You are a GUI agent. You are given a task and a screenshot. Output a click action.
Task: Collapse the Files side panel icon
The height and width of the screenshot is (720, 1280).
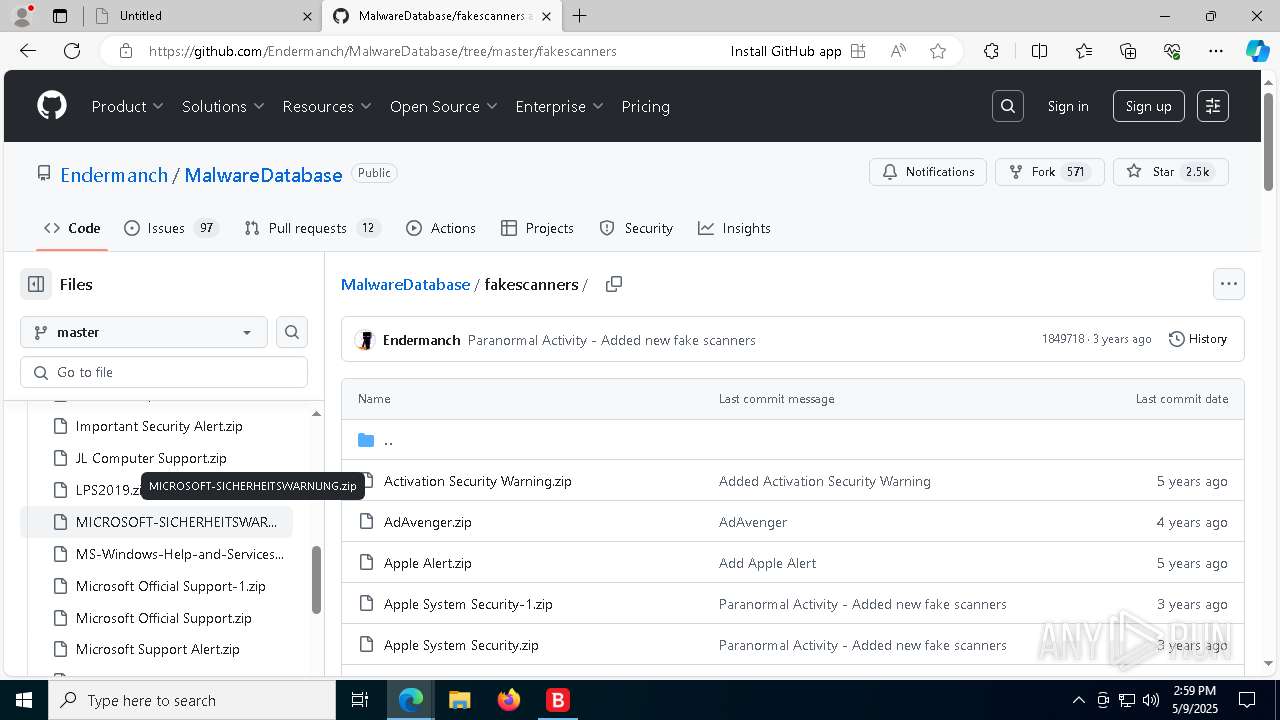(36, 284)
